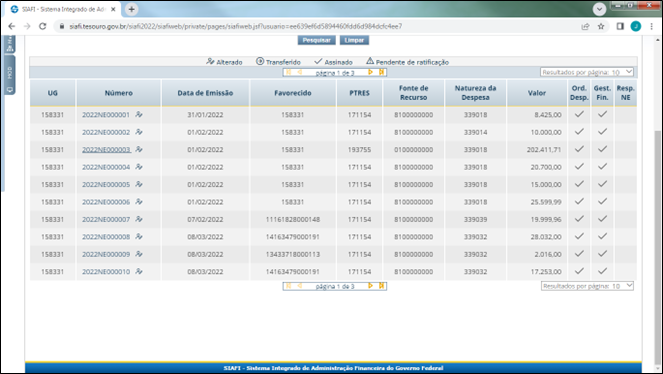The height and width of the screenshot is (374, 663).
Task: Click the Assinado legend checkmark icon
Action: pos(318,61)
